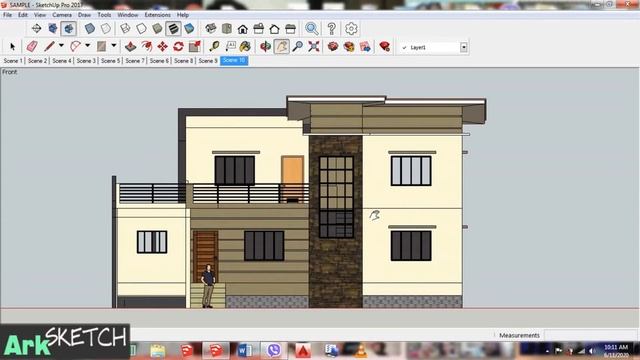Expand the shape tool dropdown arrow

pyautogui.click(x=114, y=46)
